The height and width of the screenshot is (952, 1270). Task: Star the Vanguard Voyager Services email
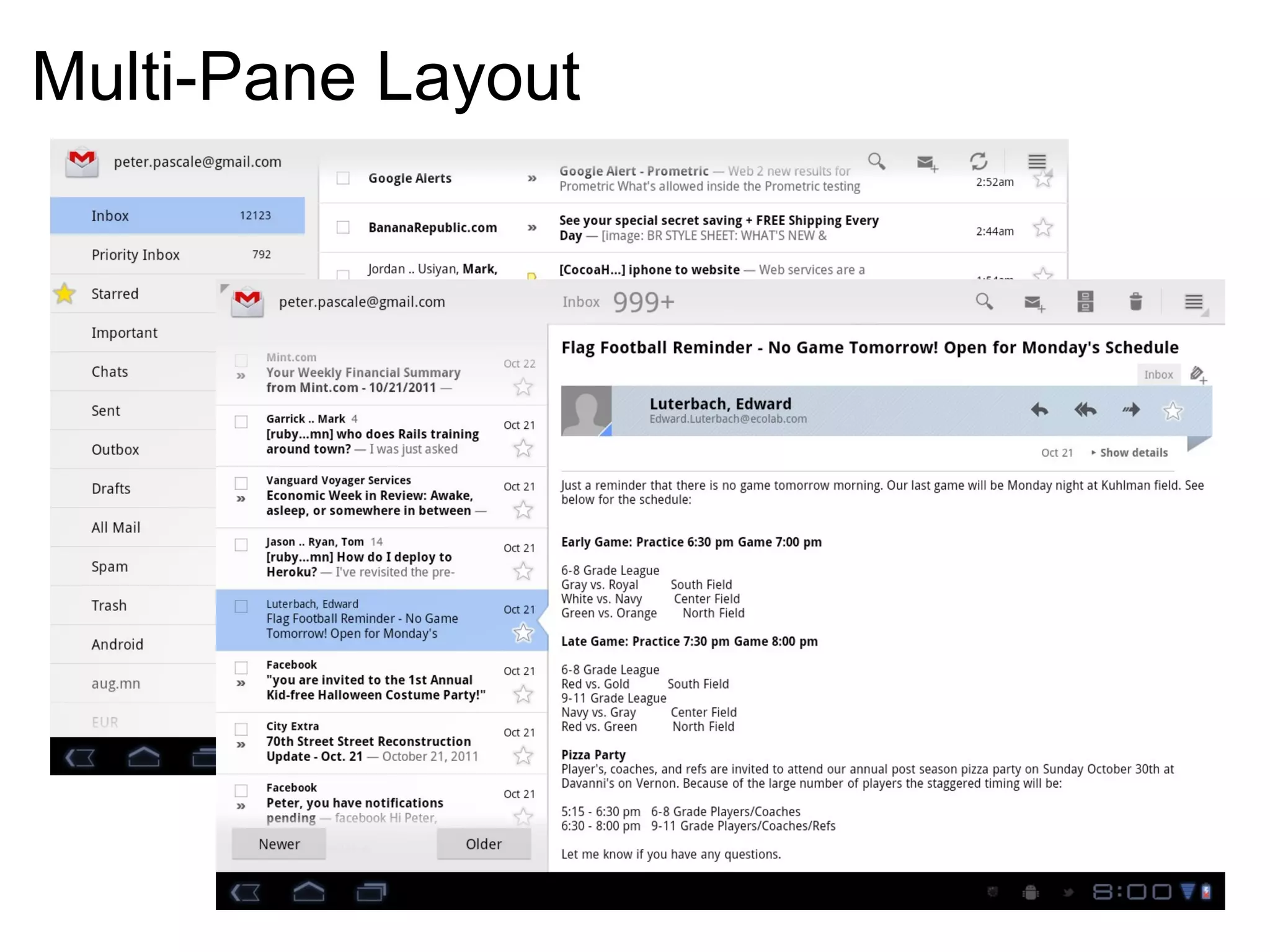[523, 509]
